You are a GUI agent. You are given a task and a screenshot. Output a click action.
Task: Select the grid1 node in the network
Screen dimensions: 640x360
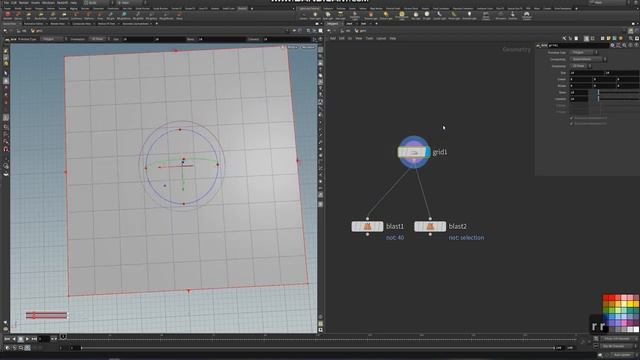(413, 152)
